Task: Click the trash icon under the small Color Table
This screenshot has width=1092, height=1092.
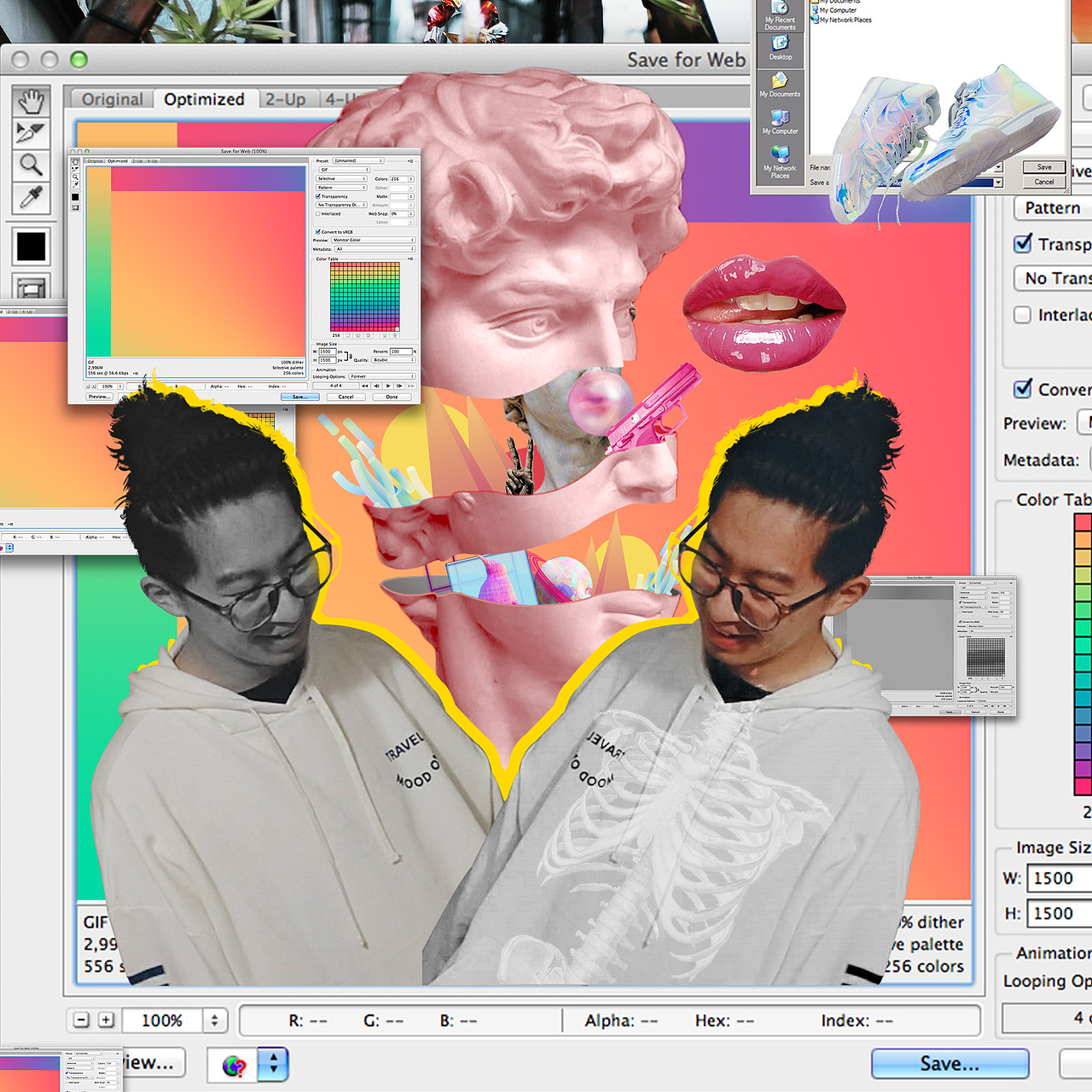Action: click(395, 335)
